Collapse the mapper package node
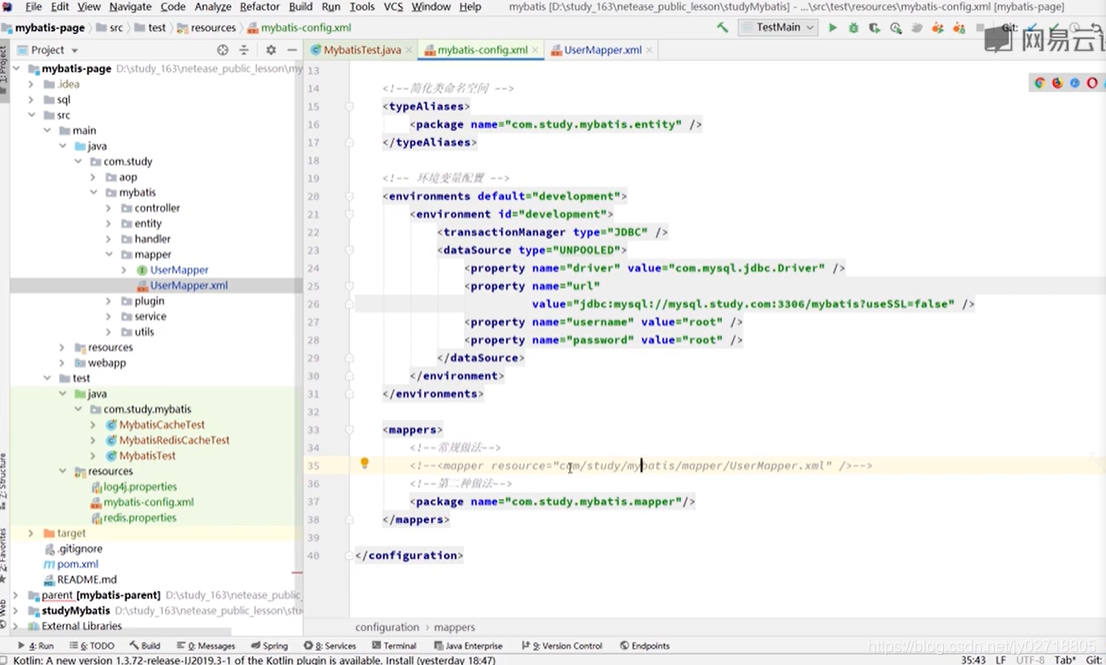This screenshot has height=665, width=1106. [109, 255]
